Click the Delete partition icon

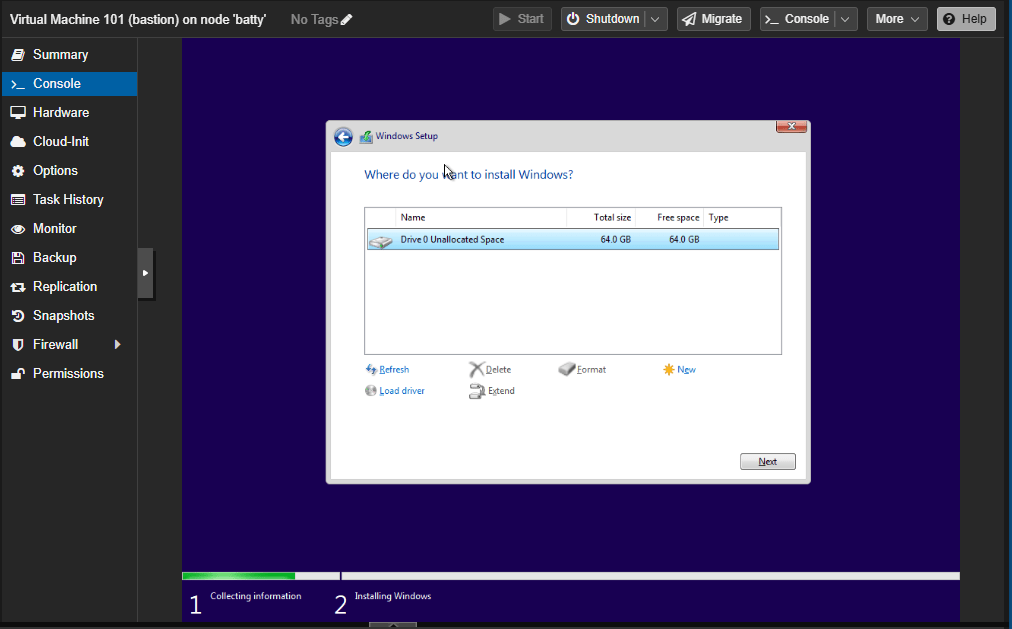477,370
